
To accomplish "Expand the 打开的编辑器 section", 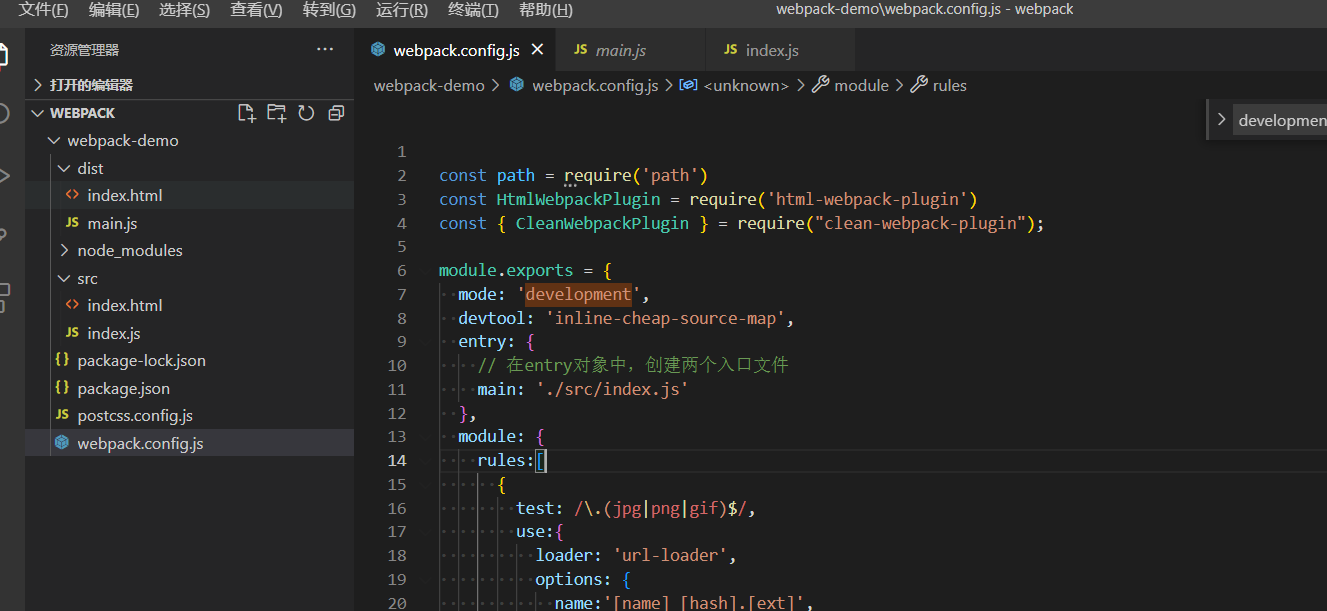I will [x=190, y=85].
